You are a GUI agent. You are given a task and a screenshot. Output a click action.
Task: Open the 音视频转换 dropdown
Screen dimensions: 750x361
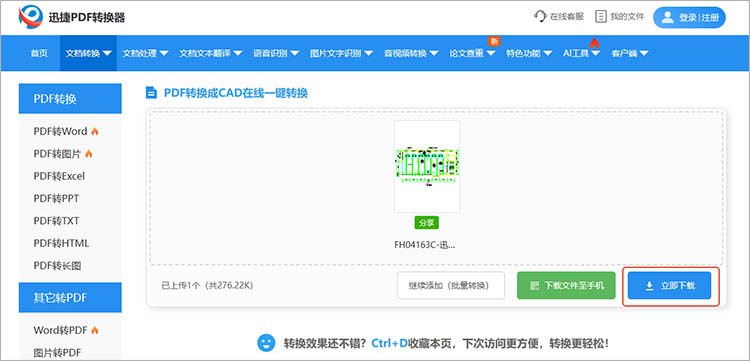click(411, 53)
